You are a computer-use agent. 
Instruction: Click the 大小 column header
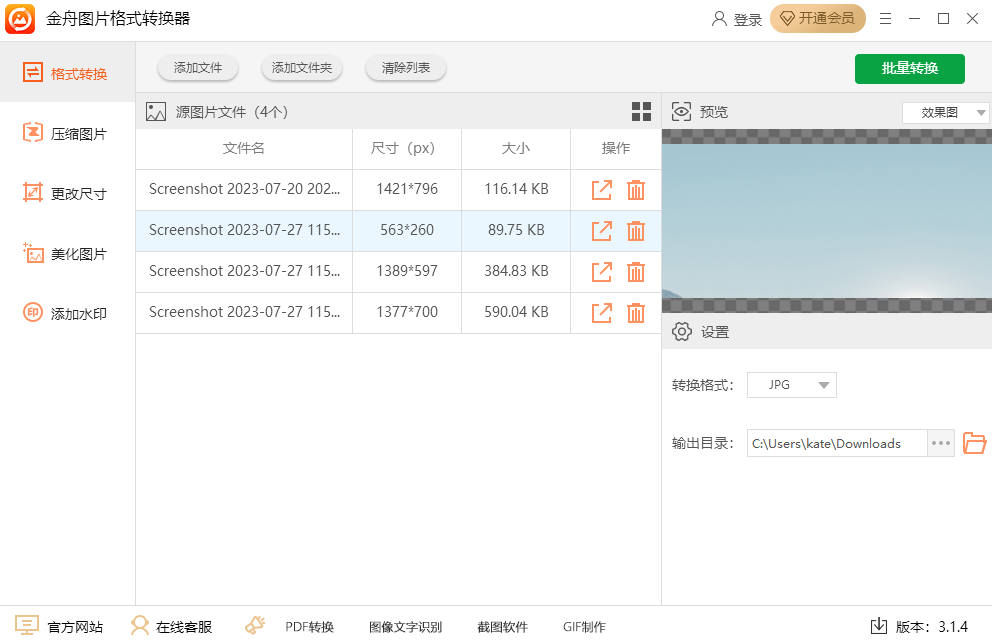click(516, 149)
